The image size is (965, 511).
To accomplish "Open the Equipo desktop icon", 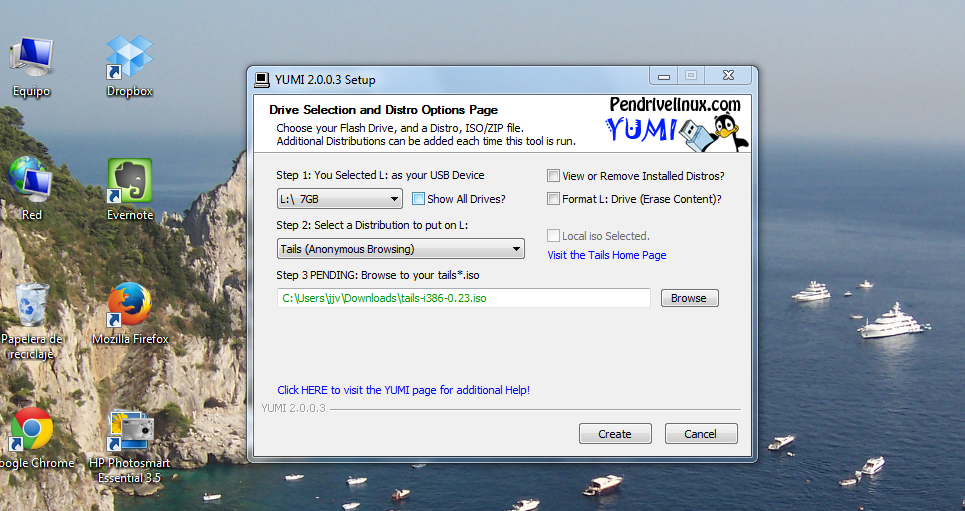I will coord(31,66).
